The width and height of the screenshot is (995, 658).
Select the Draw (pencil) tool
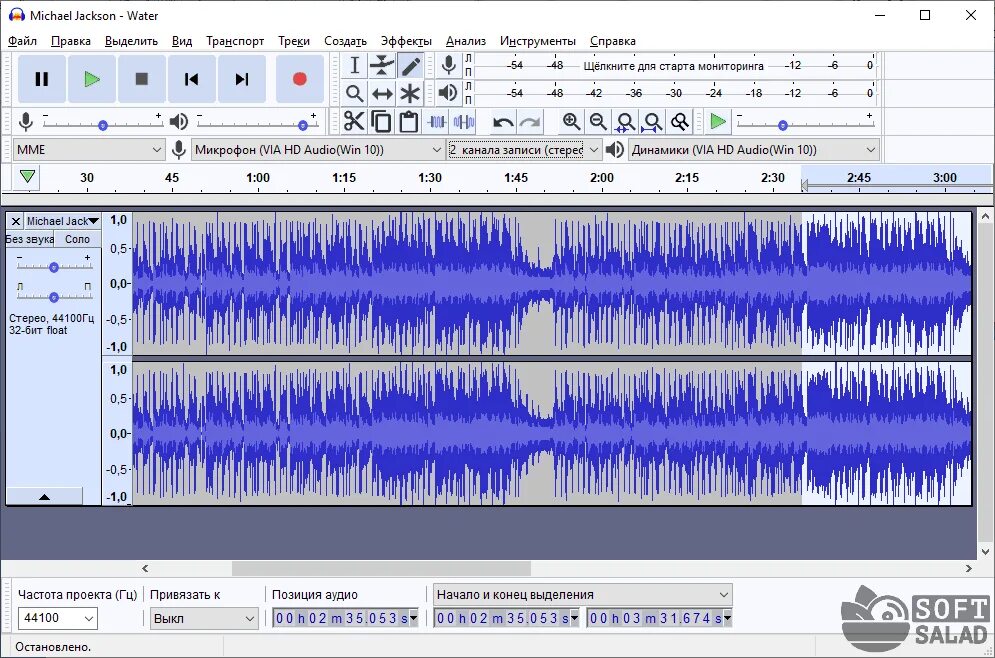click(410, 65)
